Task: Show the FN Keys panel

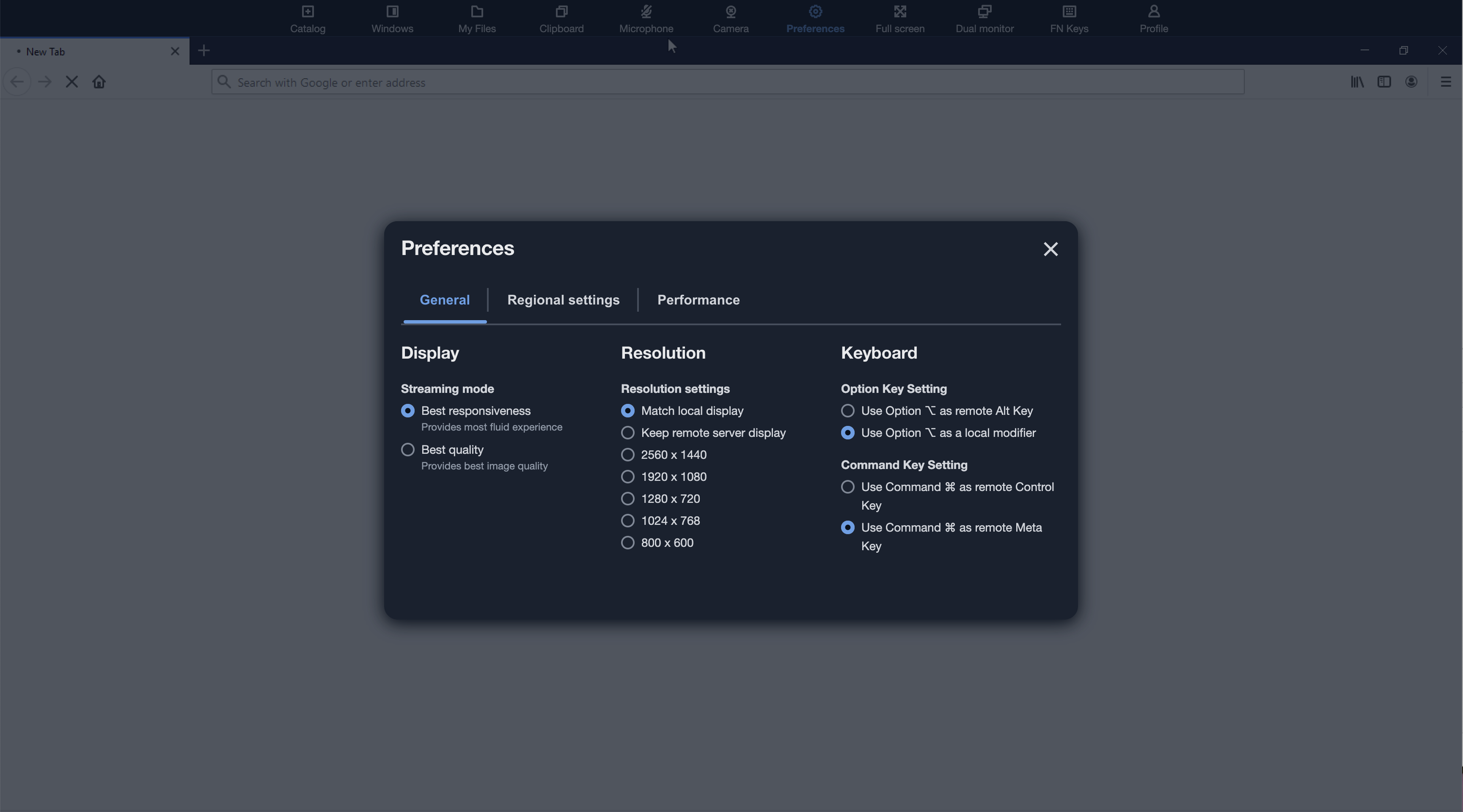Action: [x=1069, y=19]
